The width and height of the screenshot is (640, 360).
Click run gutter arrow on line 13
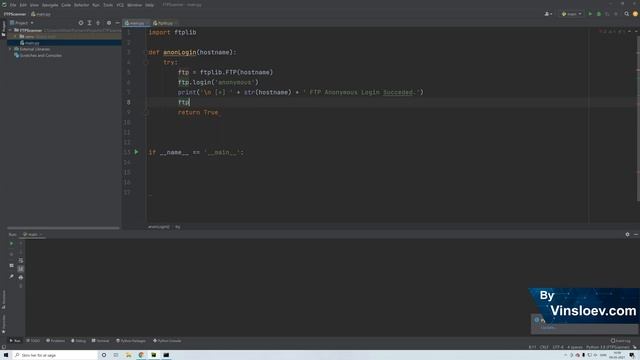click(137, 152)
